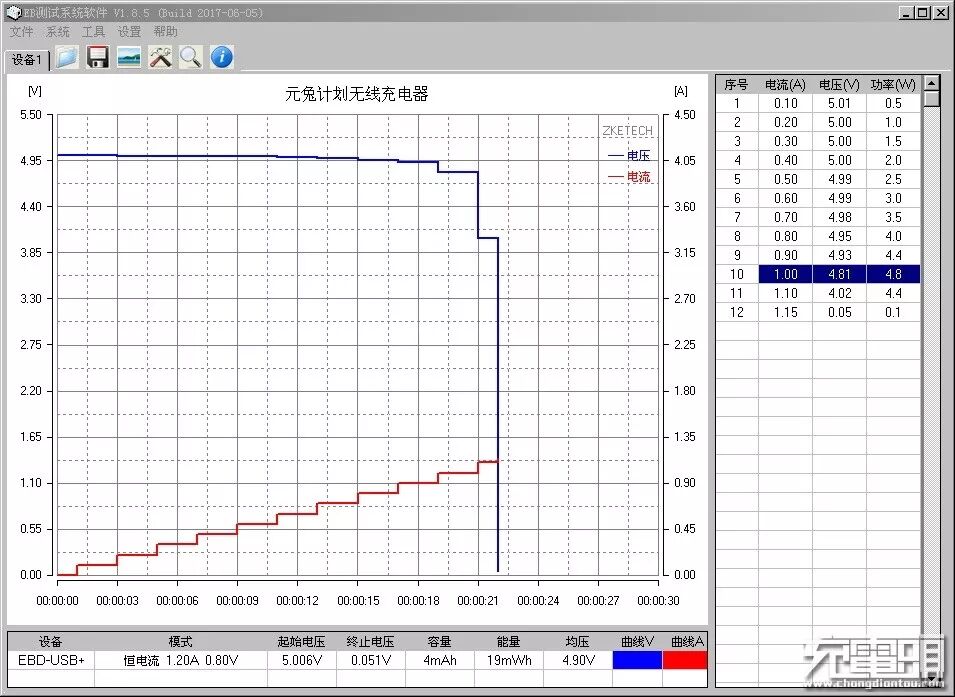Open the 文件 menu
Viewport: 955px width, 697px height.
point(22,32)
